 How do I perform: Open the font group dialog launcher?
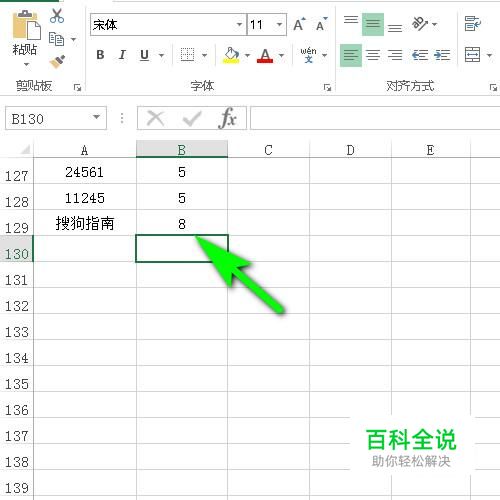click(327, 88)
